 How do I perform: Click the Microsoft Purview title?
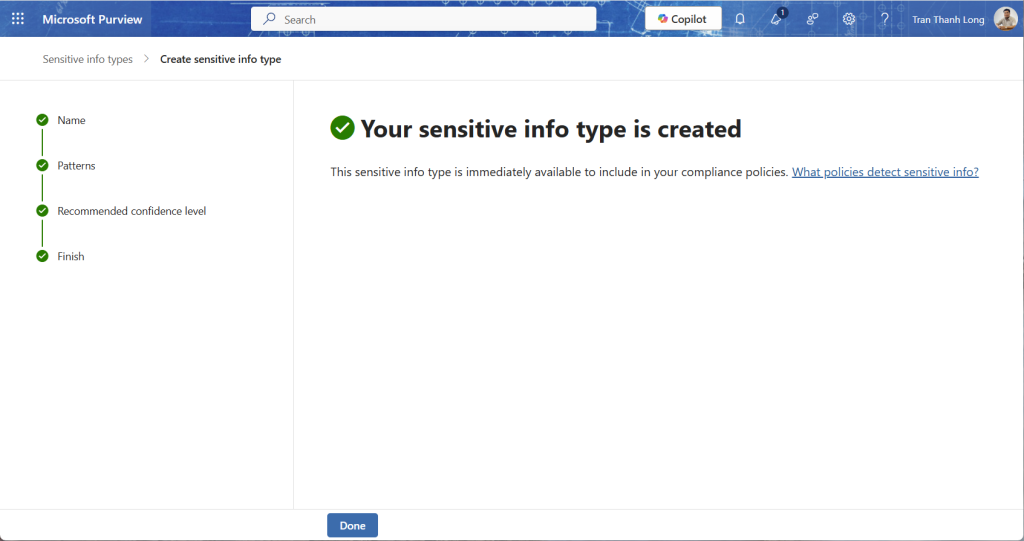92,19
